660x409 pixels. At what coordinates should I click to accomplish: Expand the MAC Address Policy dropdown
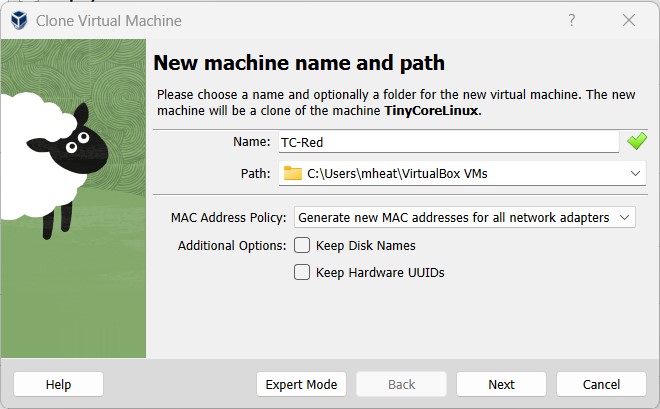click(465, 217)
